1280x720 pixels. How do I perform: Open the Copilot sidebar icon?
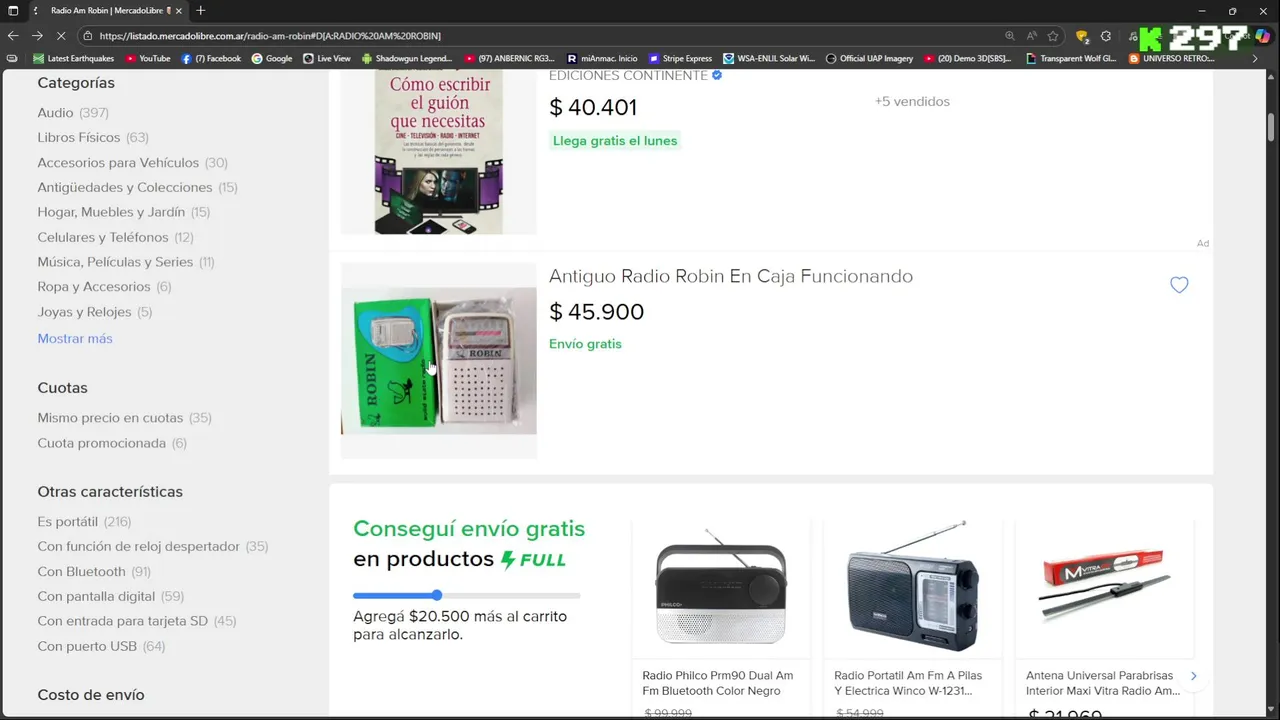tap(1263, 36)
